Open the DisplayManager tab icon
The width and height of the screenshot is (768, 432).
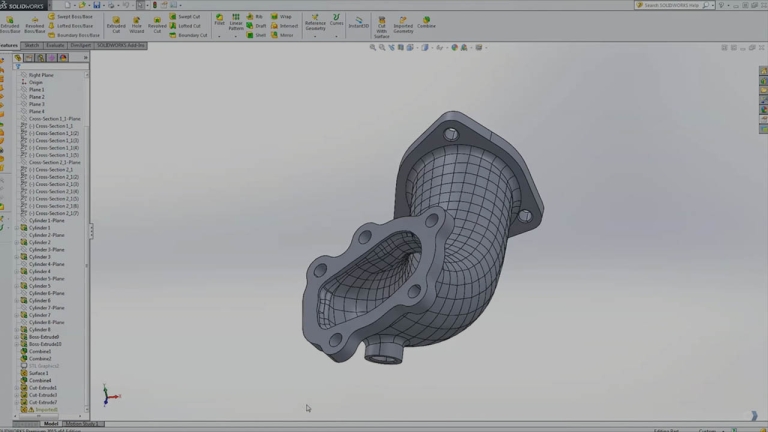click(63, 58)
